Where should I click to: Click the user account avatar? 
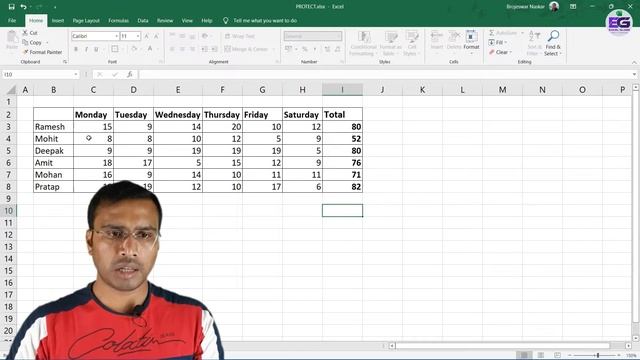tap(554, 7)
